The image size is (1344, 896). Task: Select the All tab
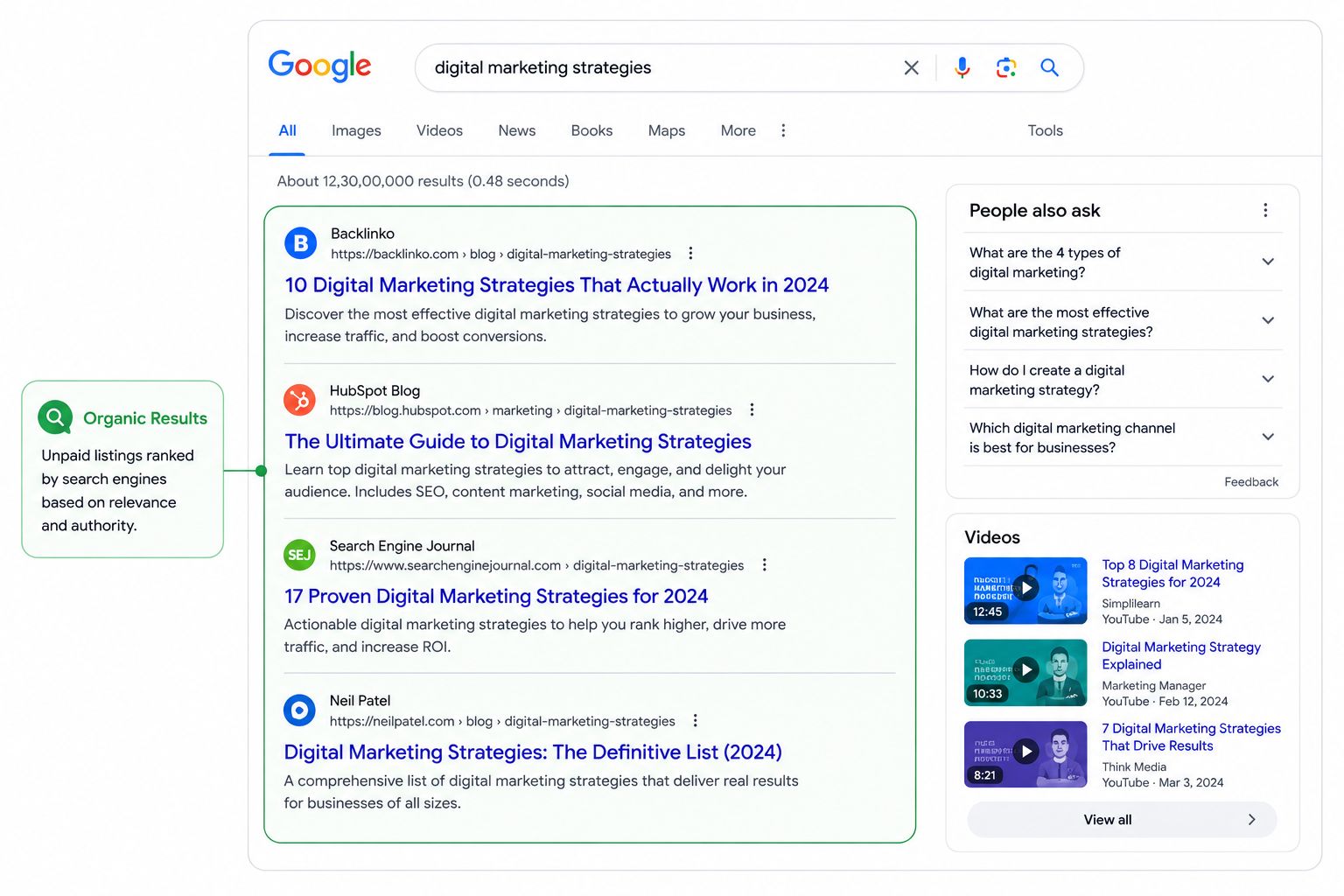coord(287,130)
